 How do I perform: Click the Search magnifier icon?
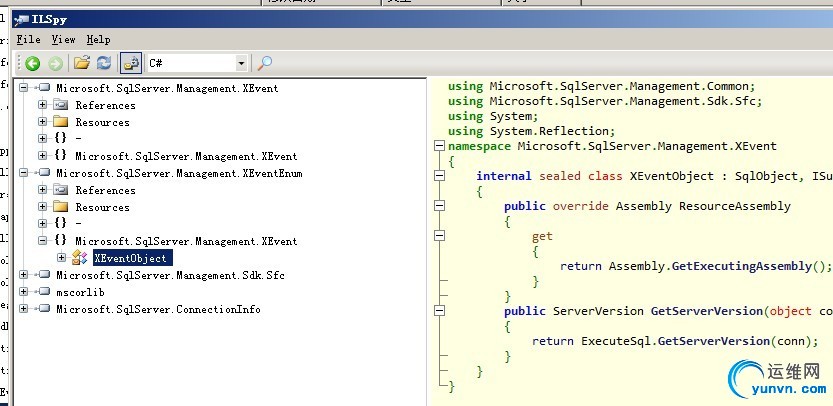point(265,63)
